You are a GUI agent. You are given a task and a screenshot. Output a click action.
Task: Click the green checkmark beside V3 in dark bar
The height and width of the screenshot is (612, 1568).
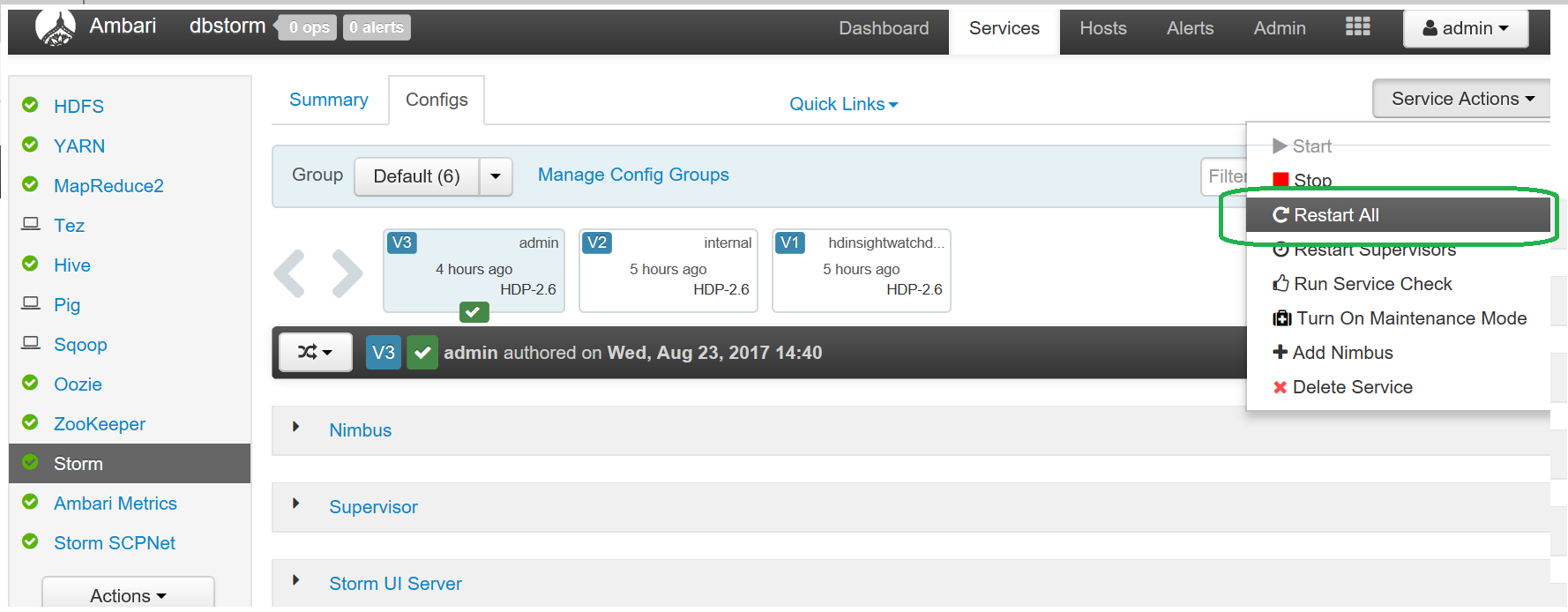pyautogui.click(x=422, y=353)
